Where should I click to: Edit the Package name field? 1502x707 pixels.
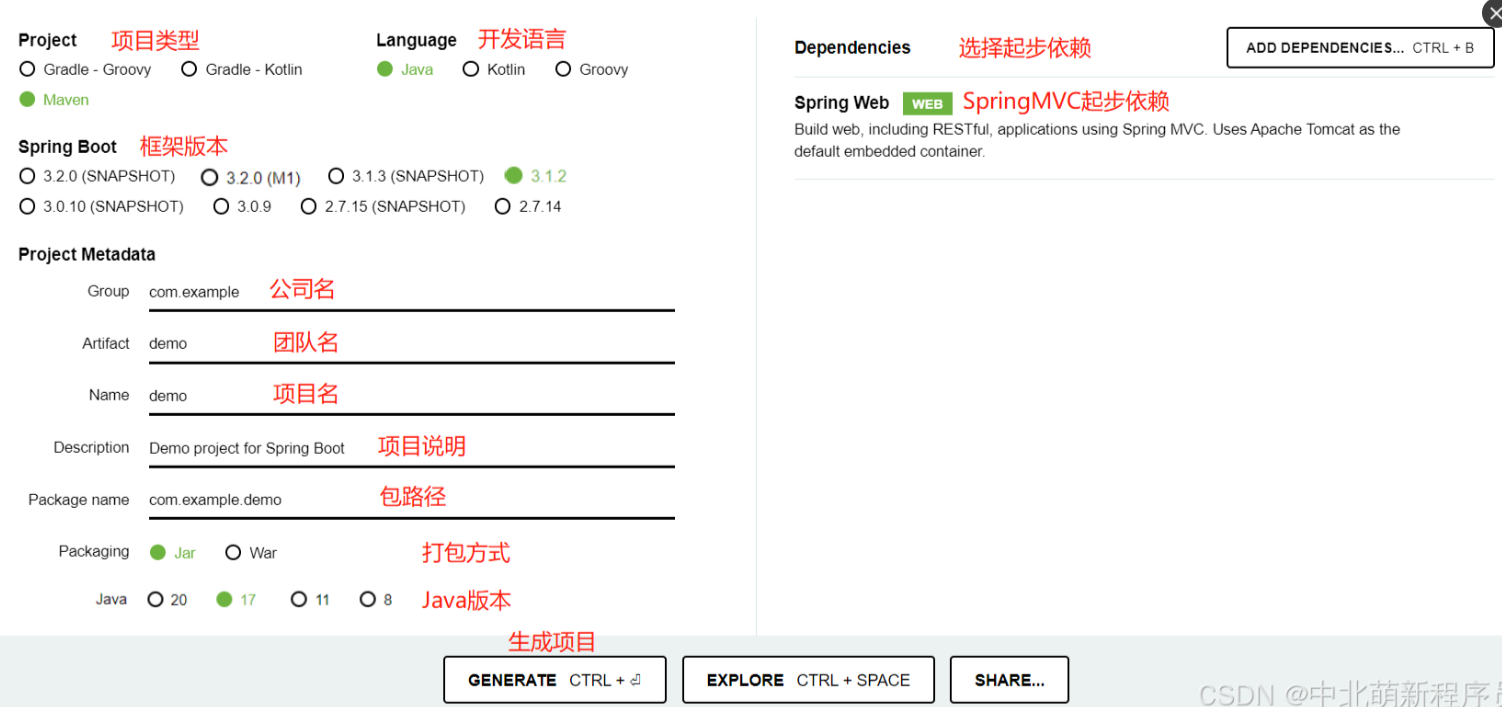pyautogui.click(x=411, y=500)
